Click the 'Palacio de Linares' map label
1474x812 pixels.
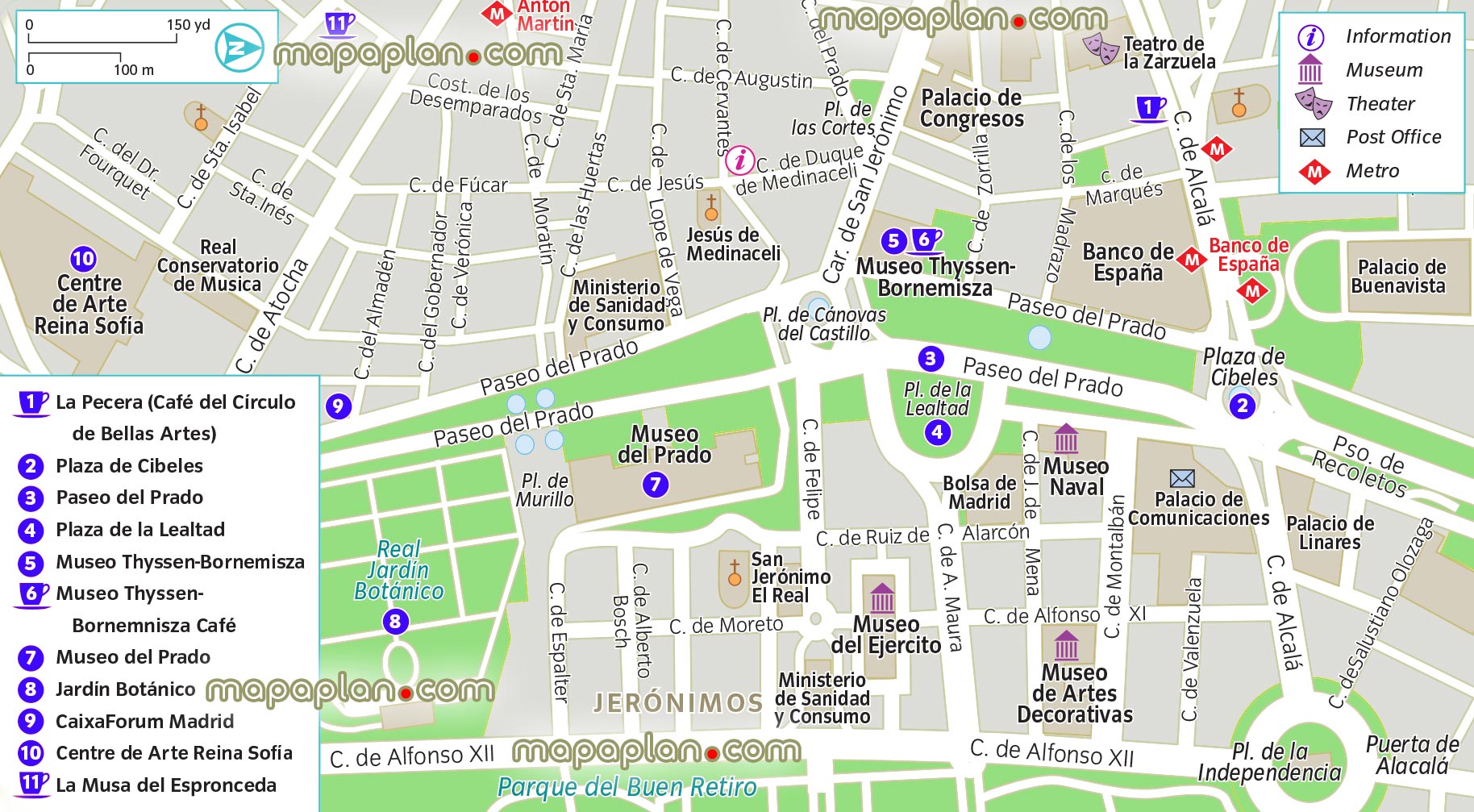(x=1330, y=533)
